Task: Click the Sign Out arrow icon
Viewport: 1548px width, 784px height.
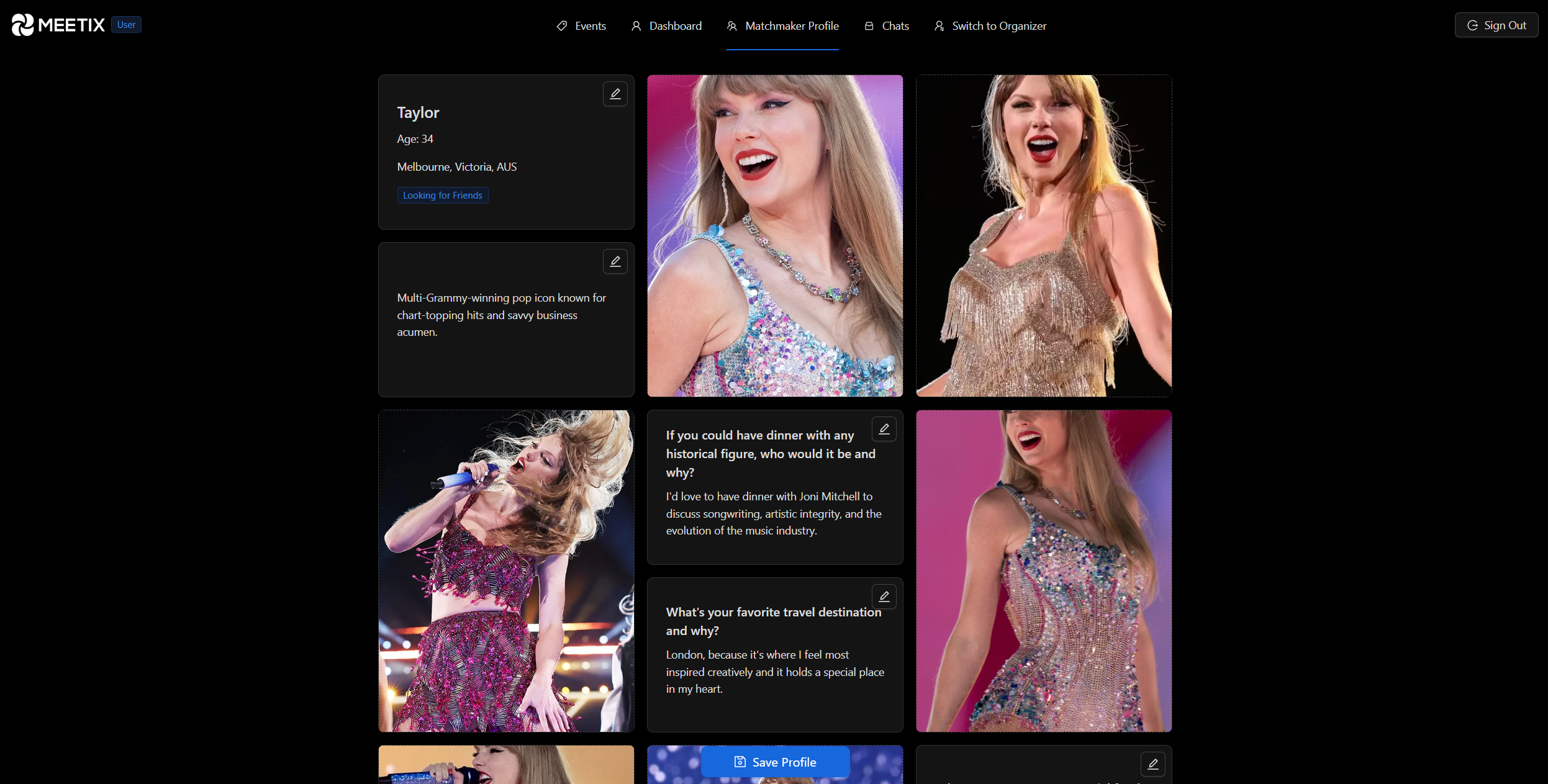Action: [1472, 25]
